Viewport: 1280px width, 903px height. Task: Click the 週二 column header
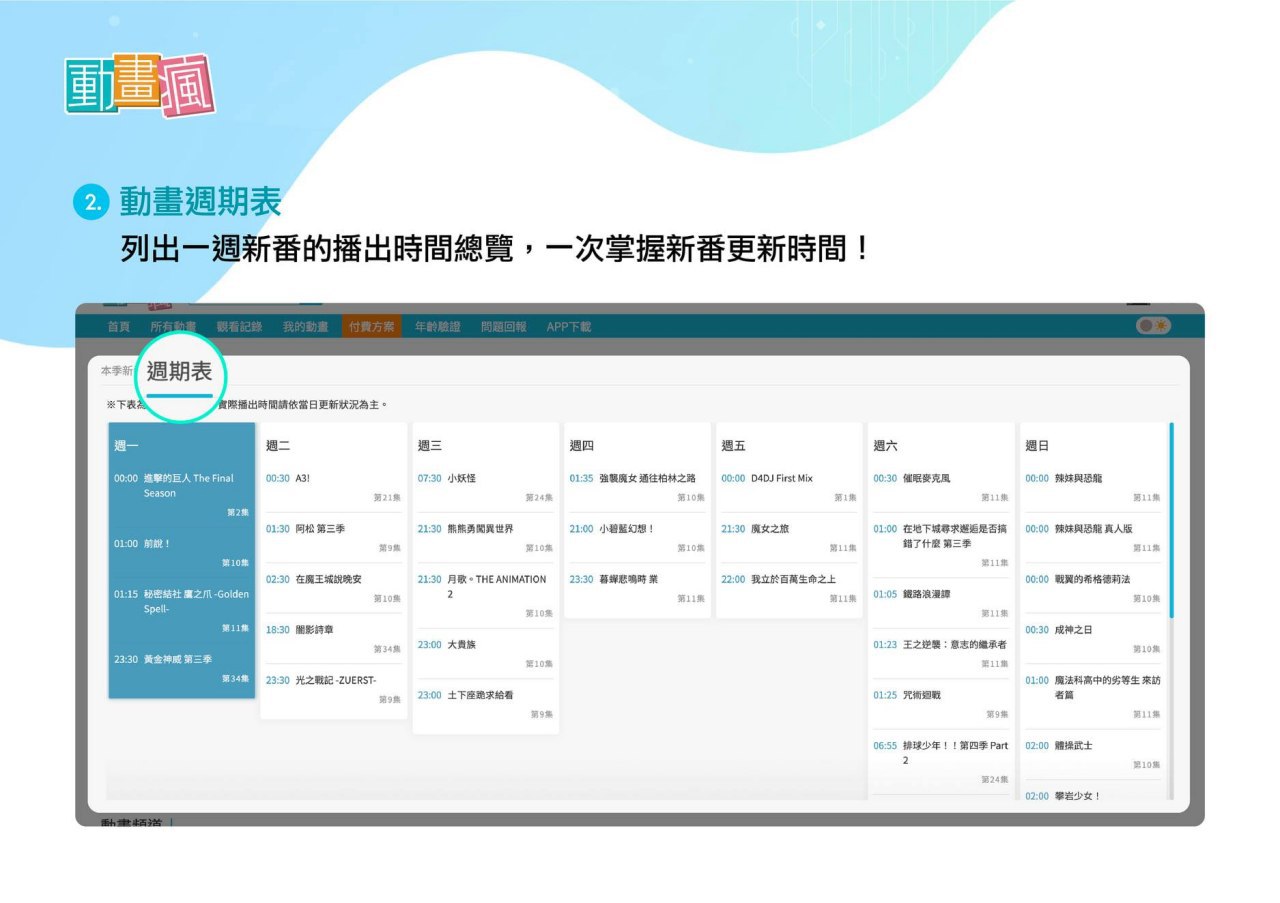click(x=278, y=446)
